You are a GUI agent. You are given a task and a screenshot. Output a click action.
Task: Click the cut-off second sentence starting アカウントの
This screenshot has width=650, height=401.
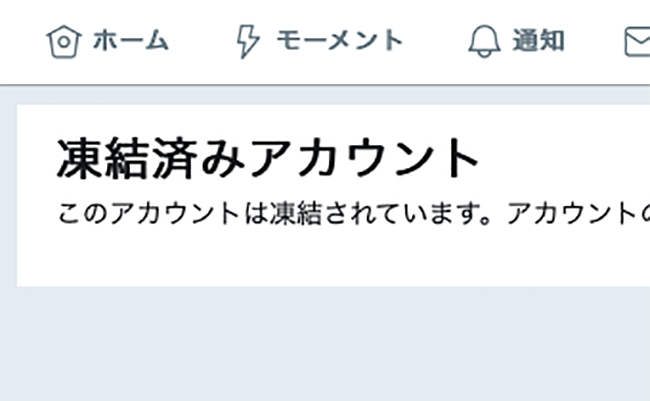(x=579, y=213)
